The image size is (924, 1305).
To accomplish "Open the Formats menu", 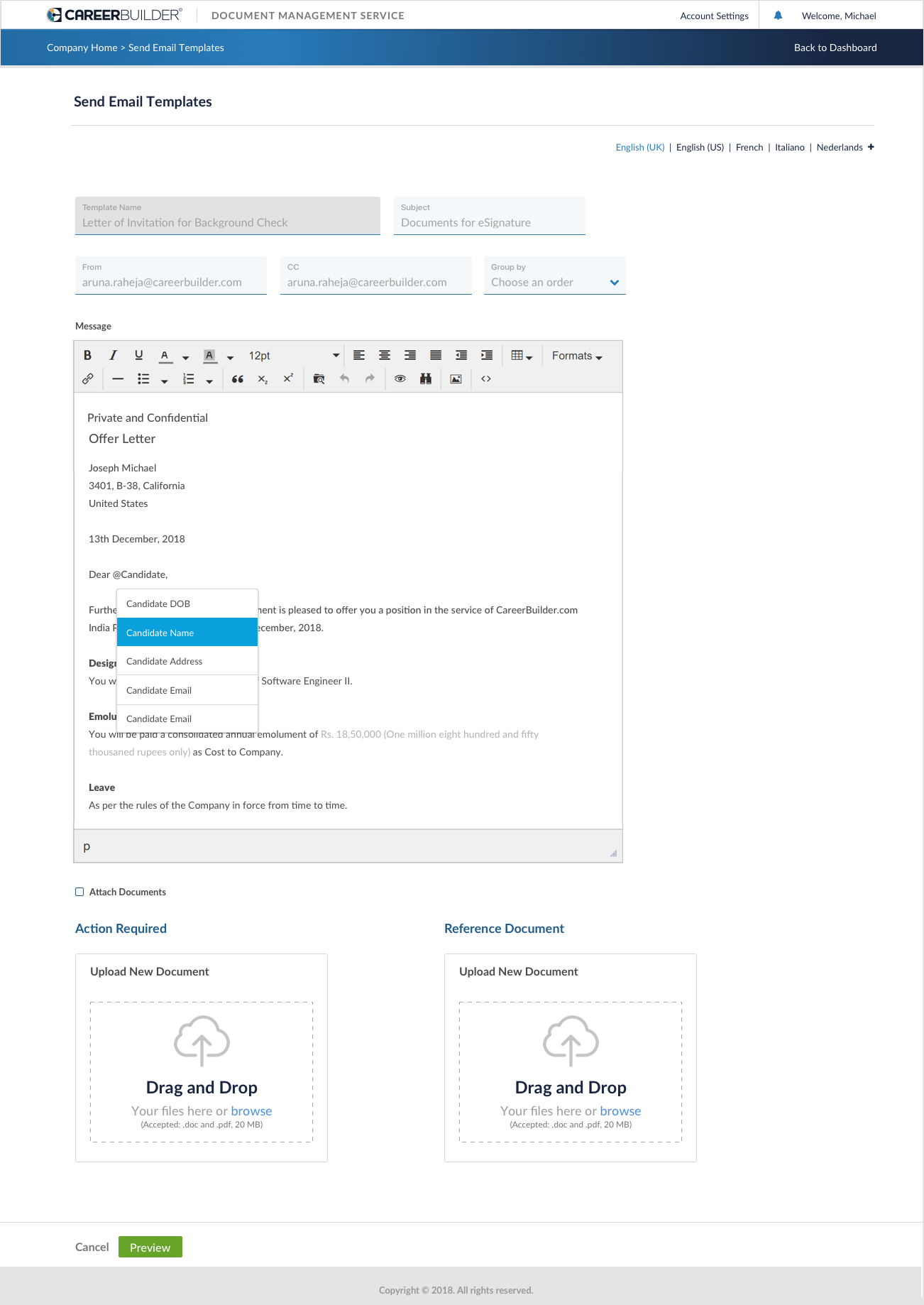I will tap(577, 356).
